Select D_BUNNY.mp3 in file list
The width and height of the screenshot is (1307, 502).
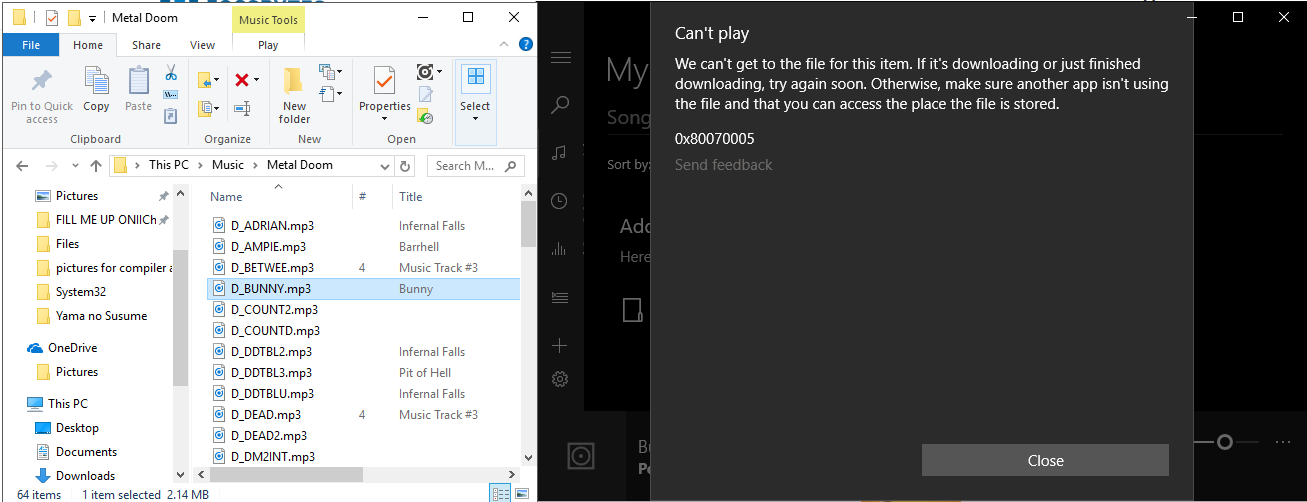pyautogui.click(x=363, y=288)
